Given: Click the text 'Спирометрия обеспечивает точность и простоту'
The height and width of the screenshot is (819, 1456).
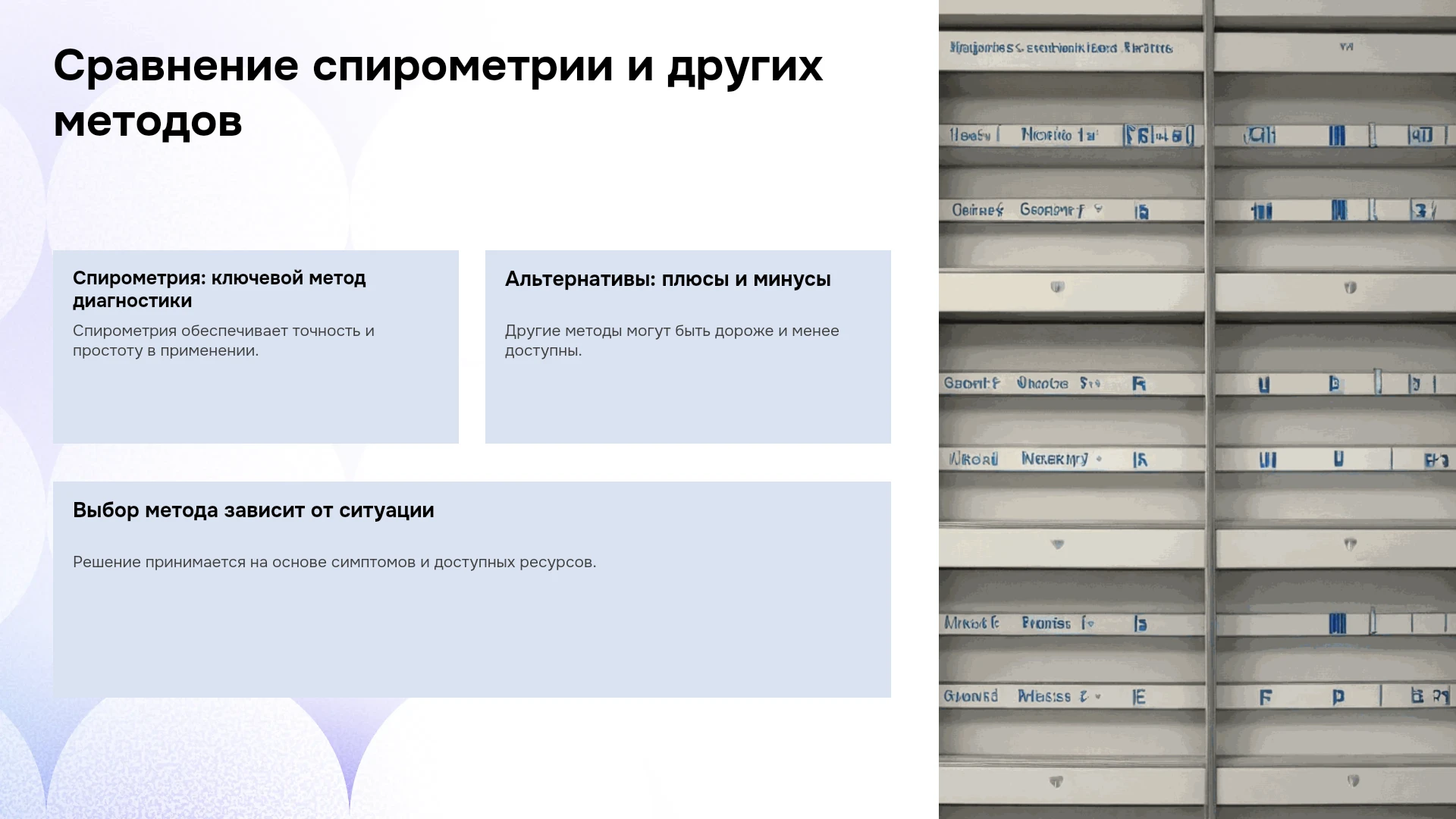Looking at the screenshot, I should 224,340.
